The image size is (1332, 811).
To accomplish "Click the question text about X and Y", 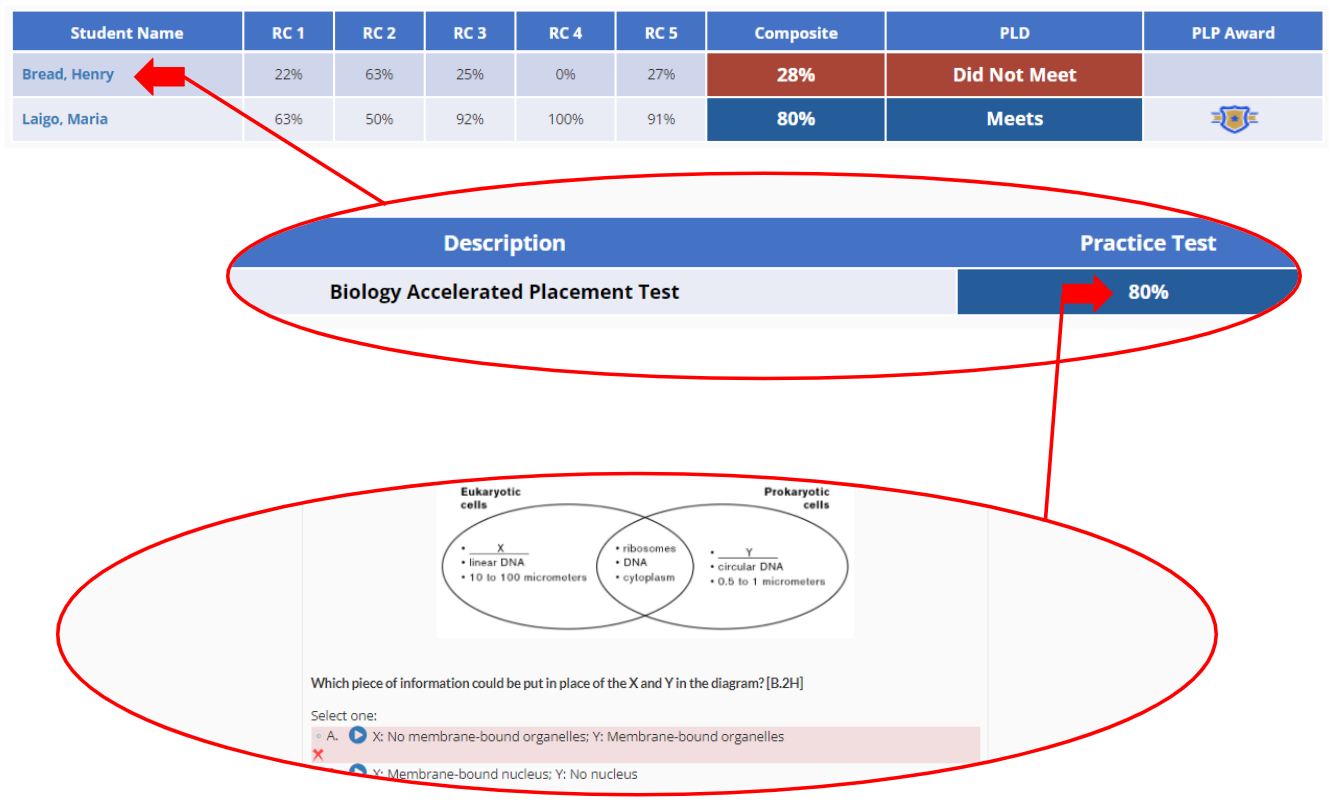I will (557, 683).
